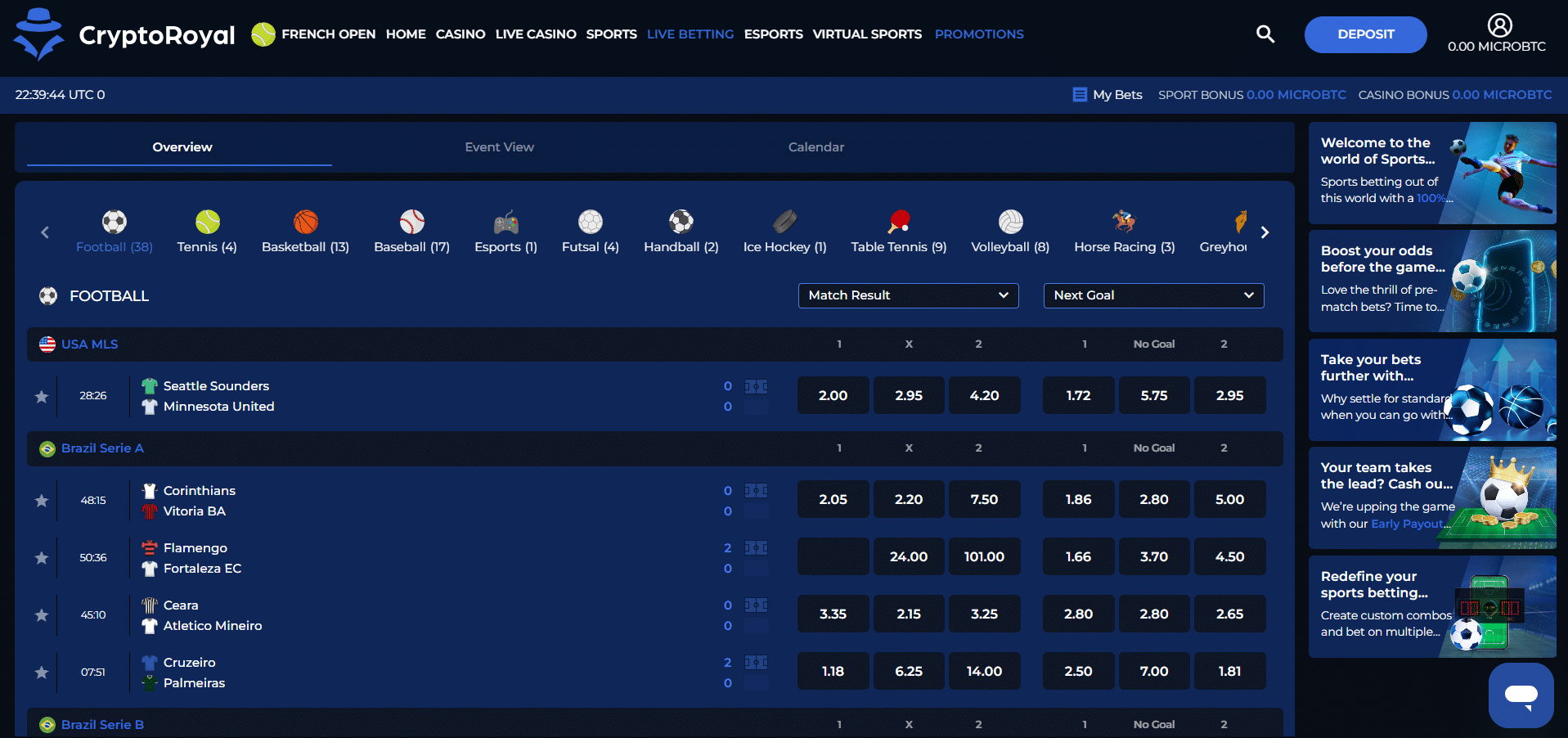Screen dimensions: 1568x738
Task: Bet on Cruzeiro win at 1.18
Action: pyautogui.click(x=833, y=671)
